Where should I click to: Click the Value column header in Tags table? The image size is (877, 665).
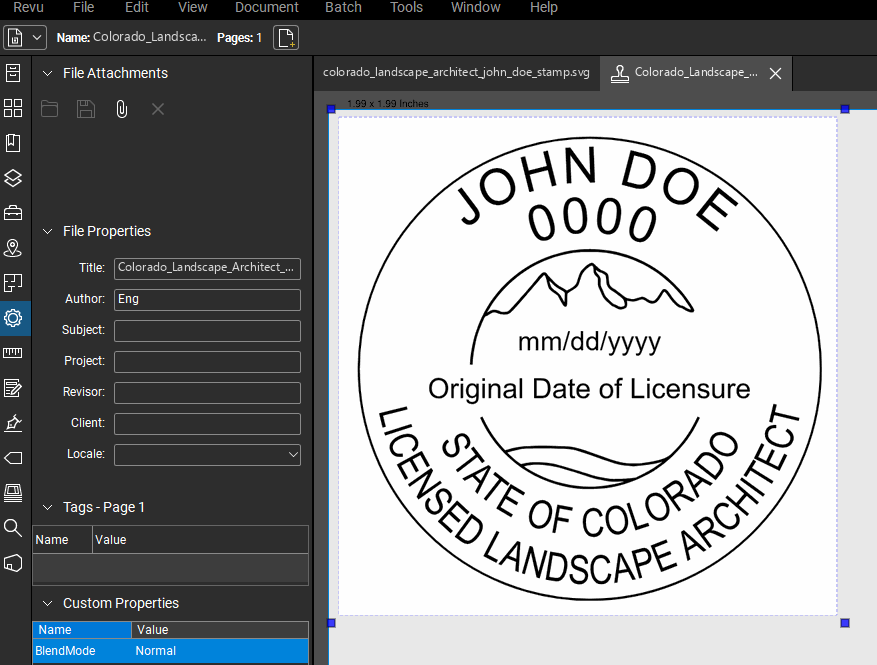coord(200,540)
